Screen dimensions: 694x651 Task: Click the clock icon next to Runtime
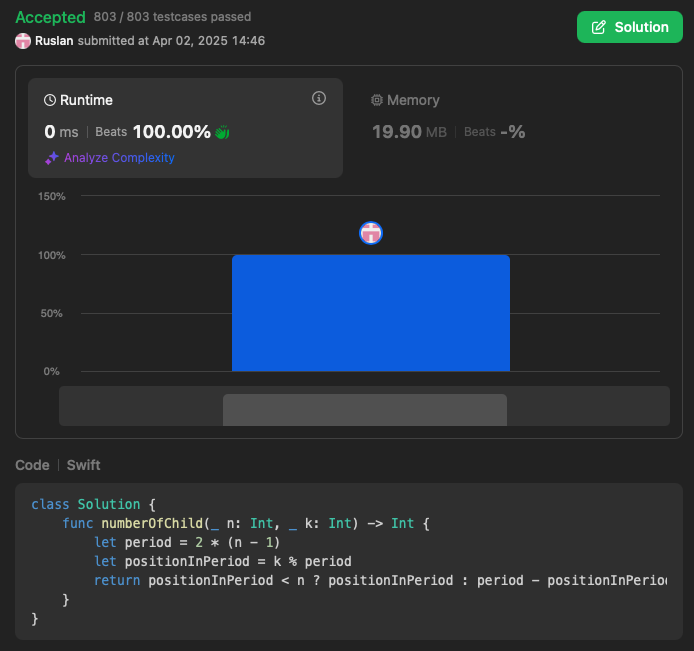[x=50, y=101]
